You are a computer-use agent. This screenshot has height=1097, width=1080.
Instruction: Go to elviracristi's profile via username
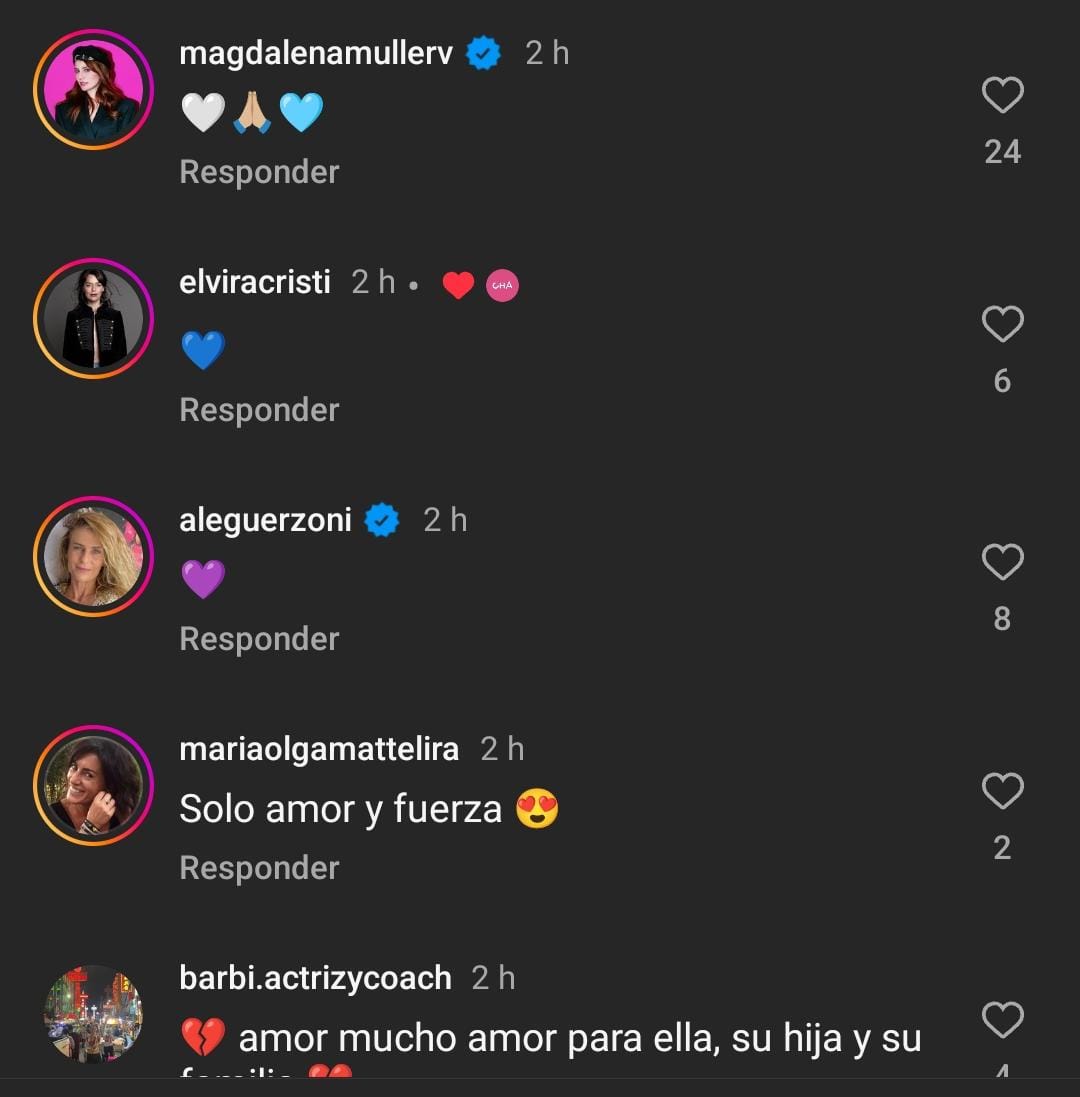pyautogui.click(x=255, y=282)
